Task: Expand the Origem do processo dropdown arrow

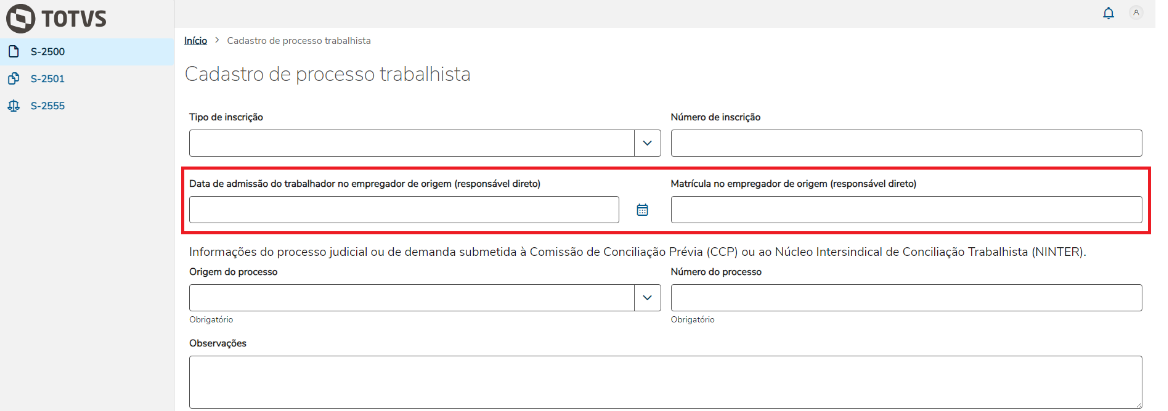Action: pyautogui.click(x=647, y=297)
